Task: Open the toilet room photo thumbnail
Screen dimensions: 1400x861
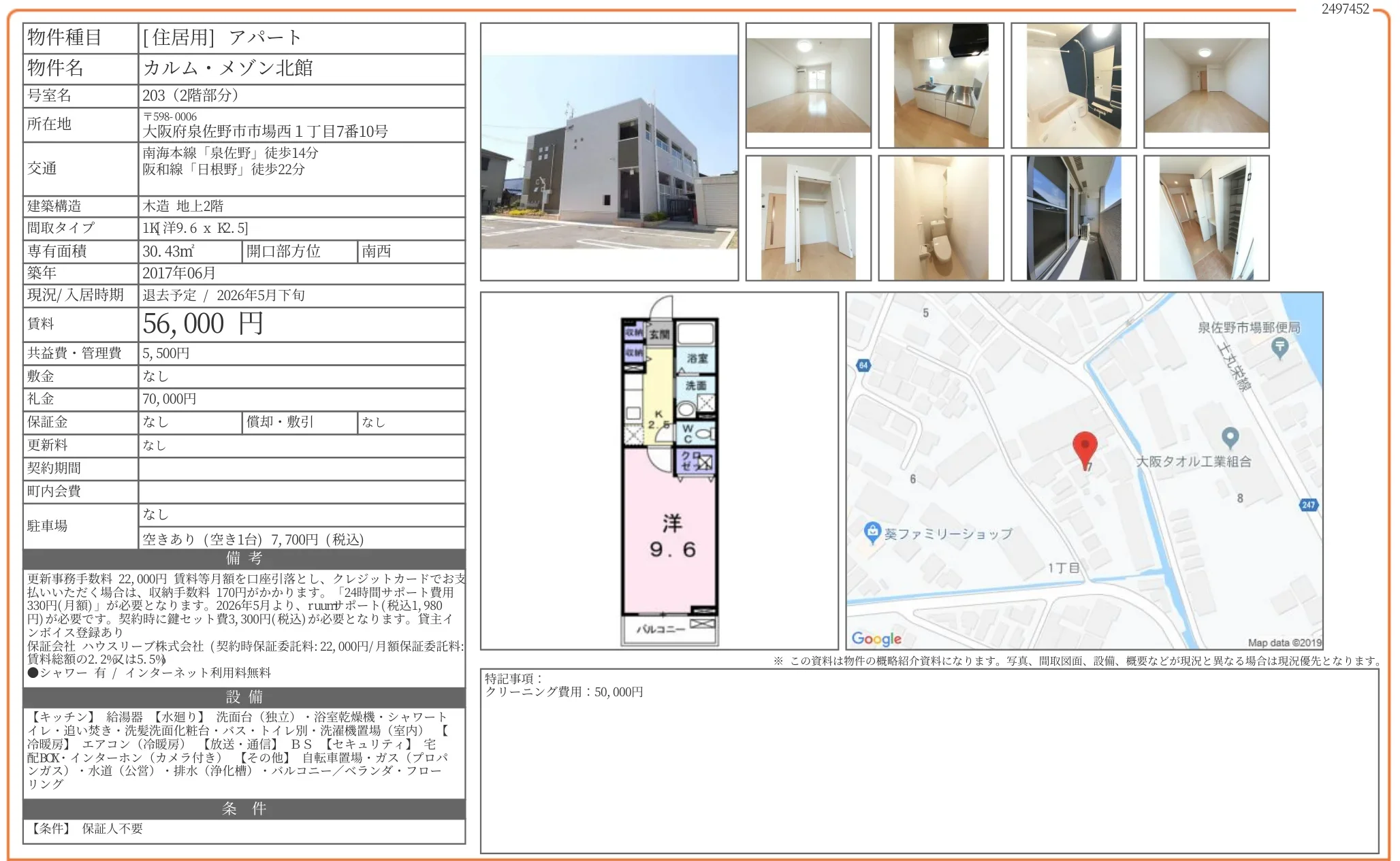Action: (x=940, y=218)
